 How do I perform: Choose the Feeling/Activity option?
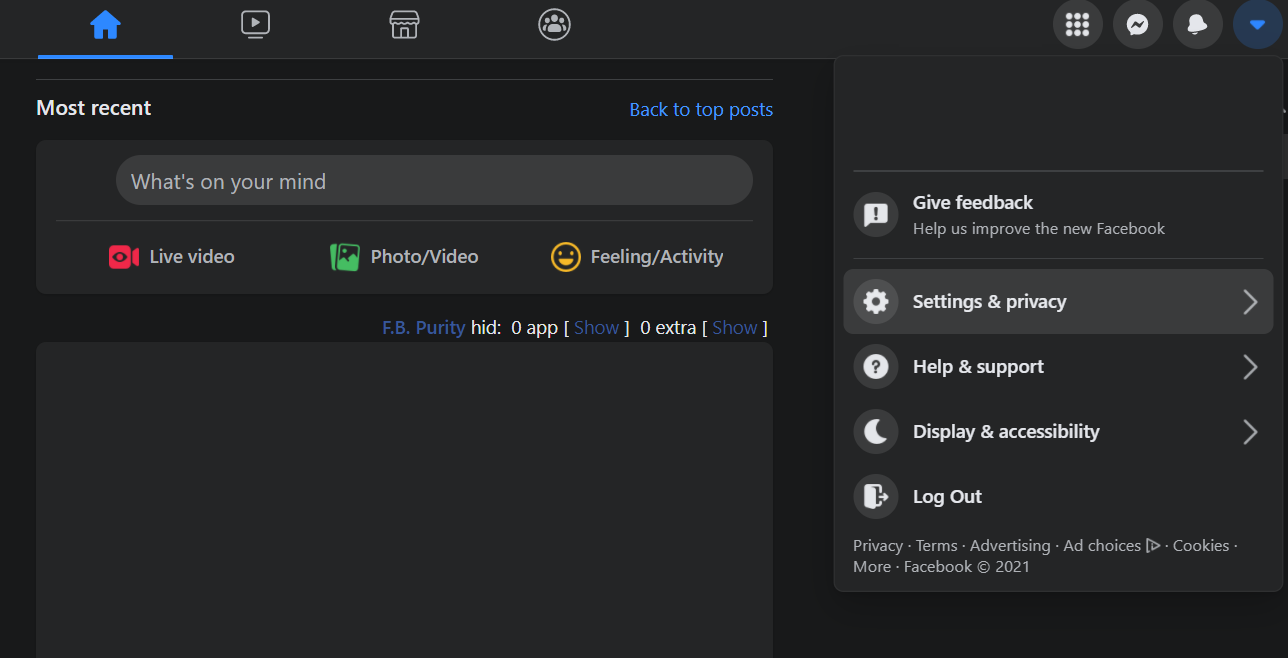tap(637, 257)
